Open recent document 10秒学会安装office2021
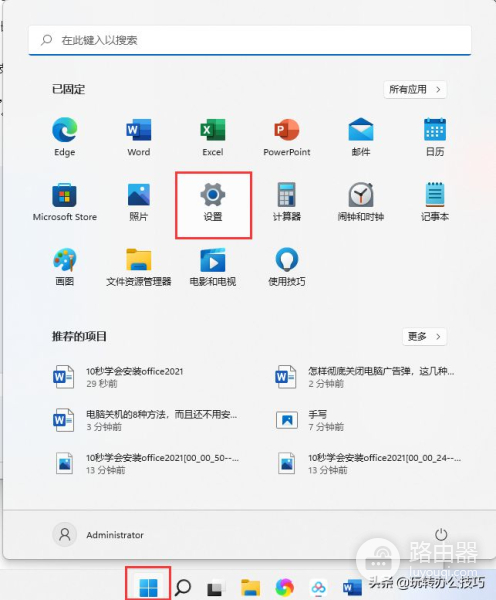Viewport: 496px width, 600px height. tap(119, 377)
